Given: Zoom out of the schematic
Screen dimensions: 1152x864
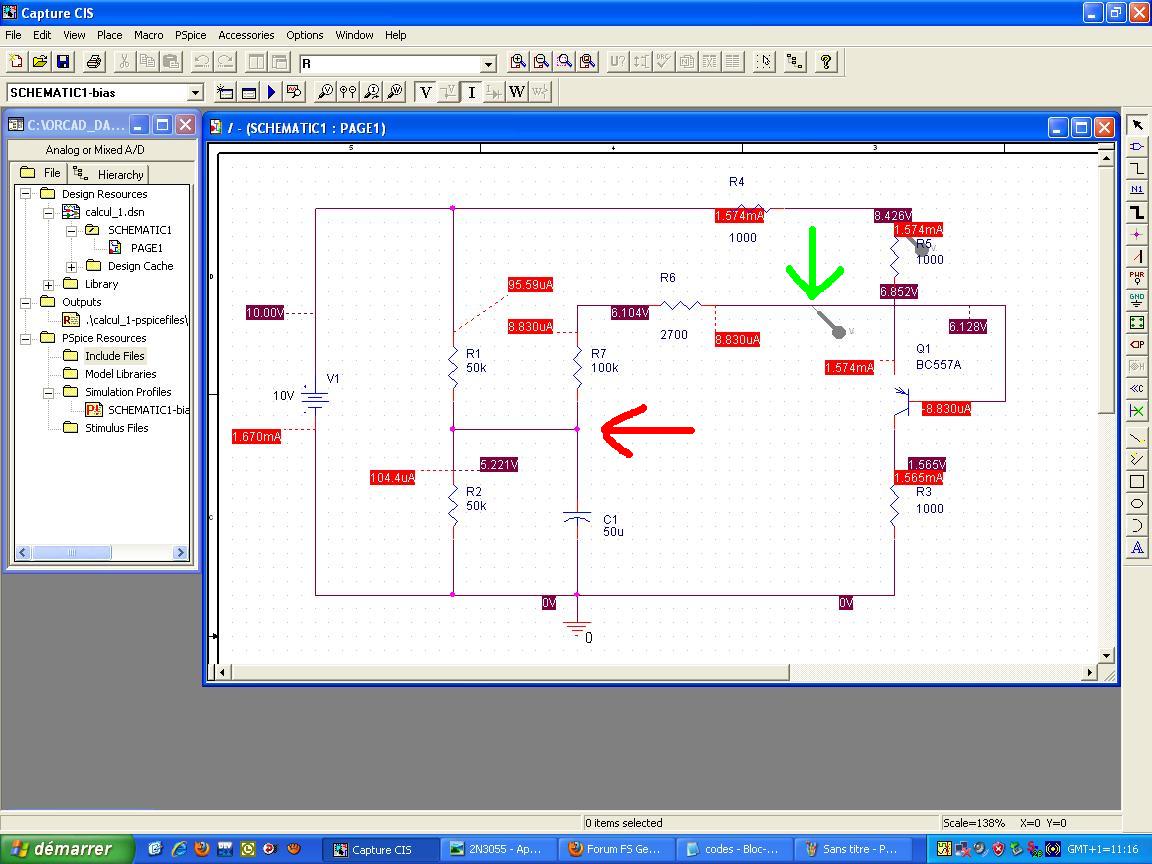Looking at the screenshot, I should [541, 62].
